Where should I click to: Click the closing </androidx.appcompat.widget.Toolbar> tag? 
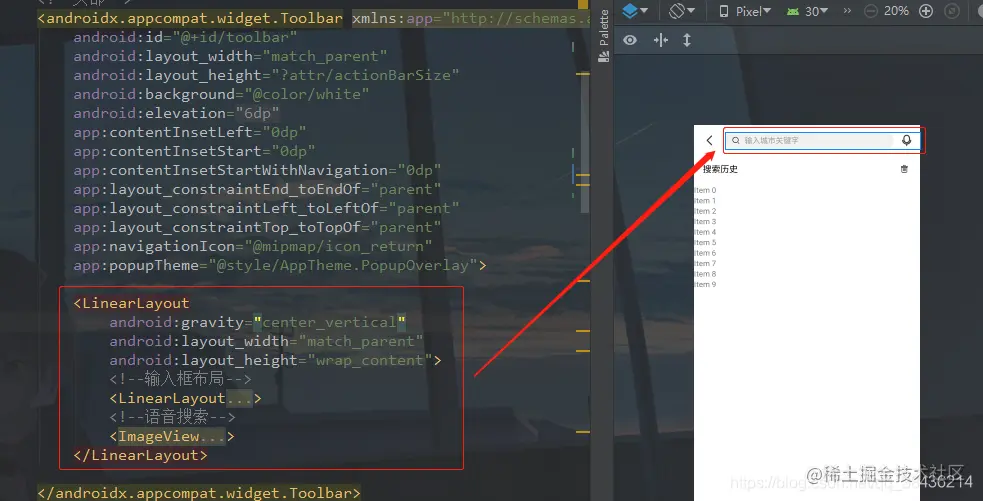point(199,493)
